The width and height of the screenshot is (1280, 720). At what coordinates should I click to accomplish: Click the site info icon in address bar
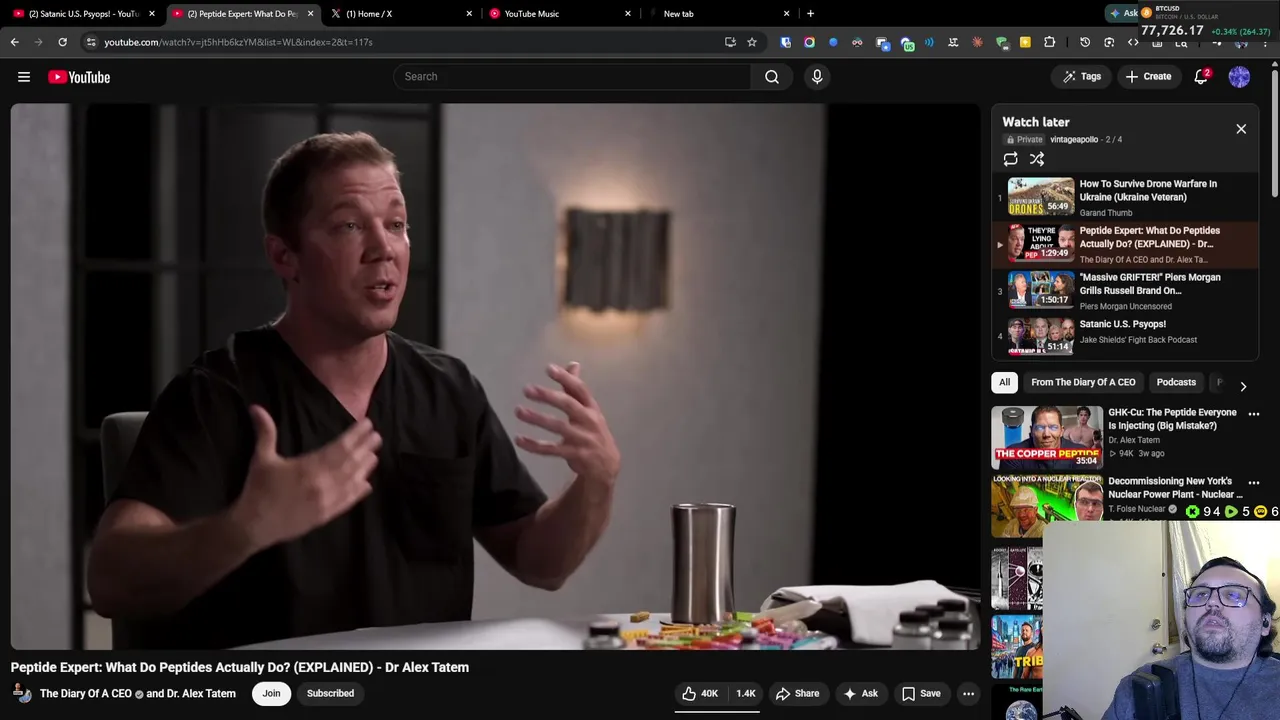(x=91, y=42)
